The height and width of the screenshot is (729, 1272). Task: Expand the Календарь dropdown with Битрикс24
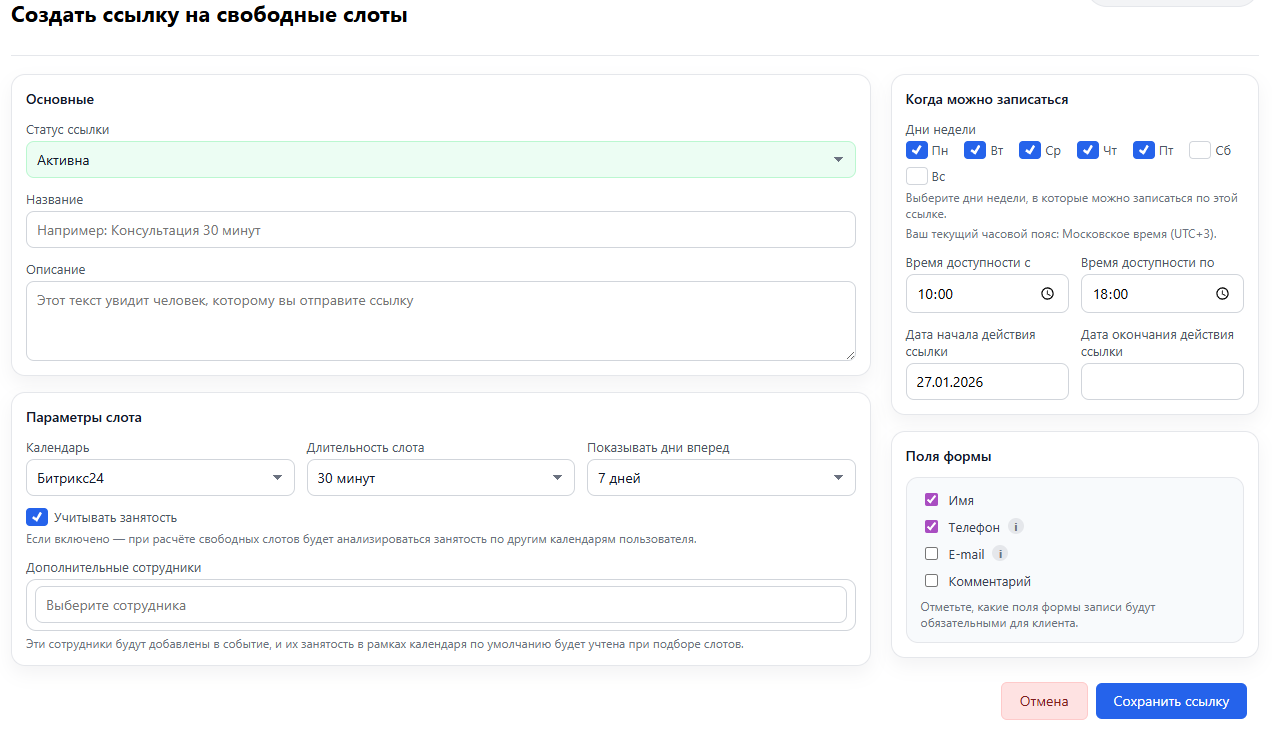click(160, 478)
